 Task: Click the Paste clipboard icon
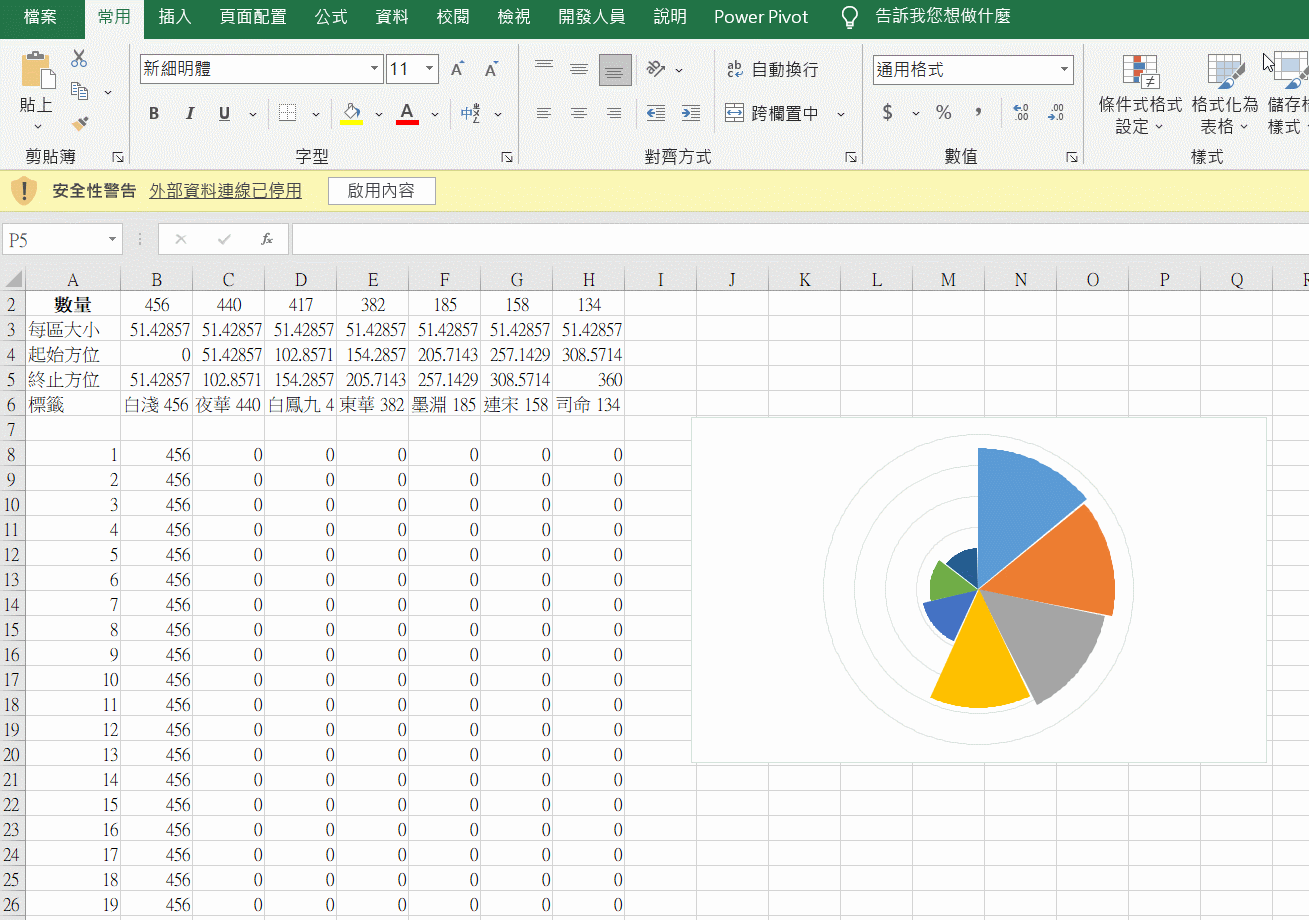point(37,70)
